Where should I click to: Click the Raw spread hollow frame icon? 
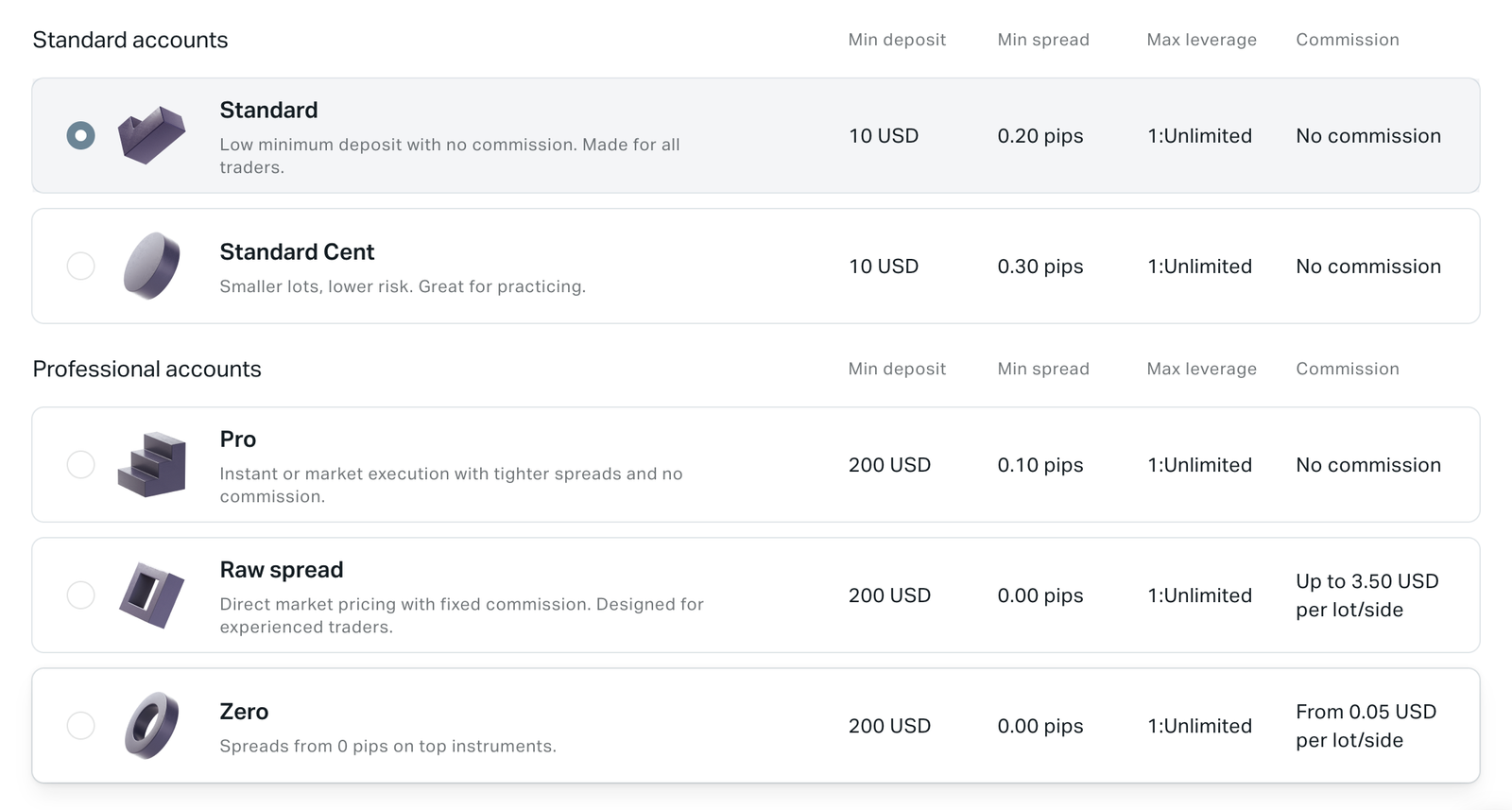coord(151,595)
